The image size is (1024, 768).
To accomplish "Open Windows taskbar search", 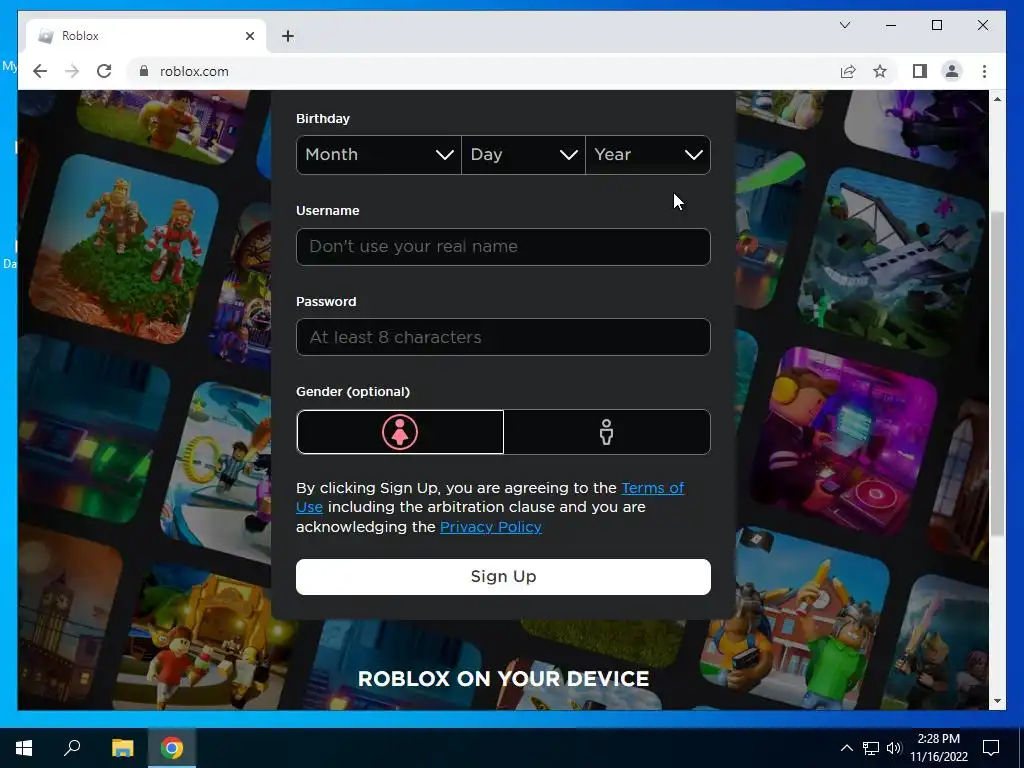I will pos(72,748).
